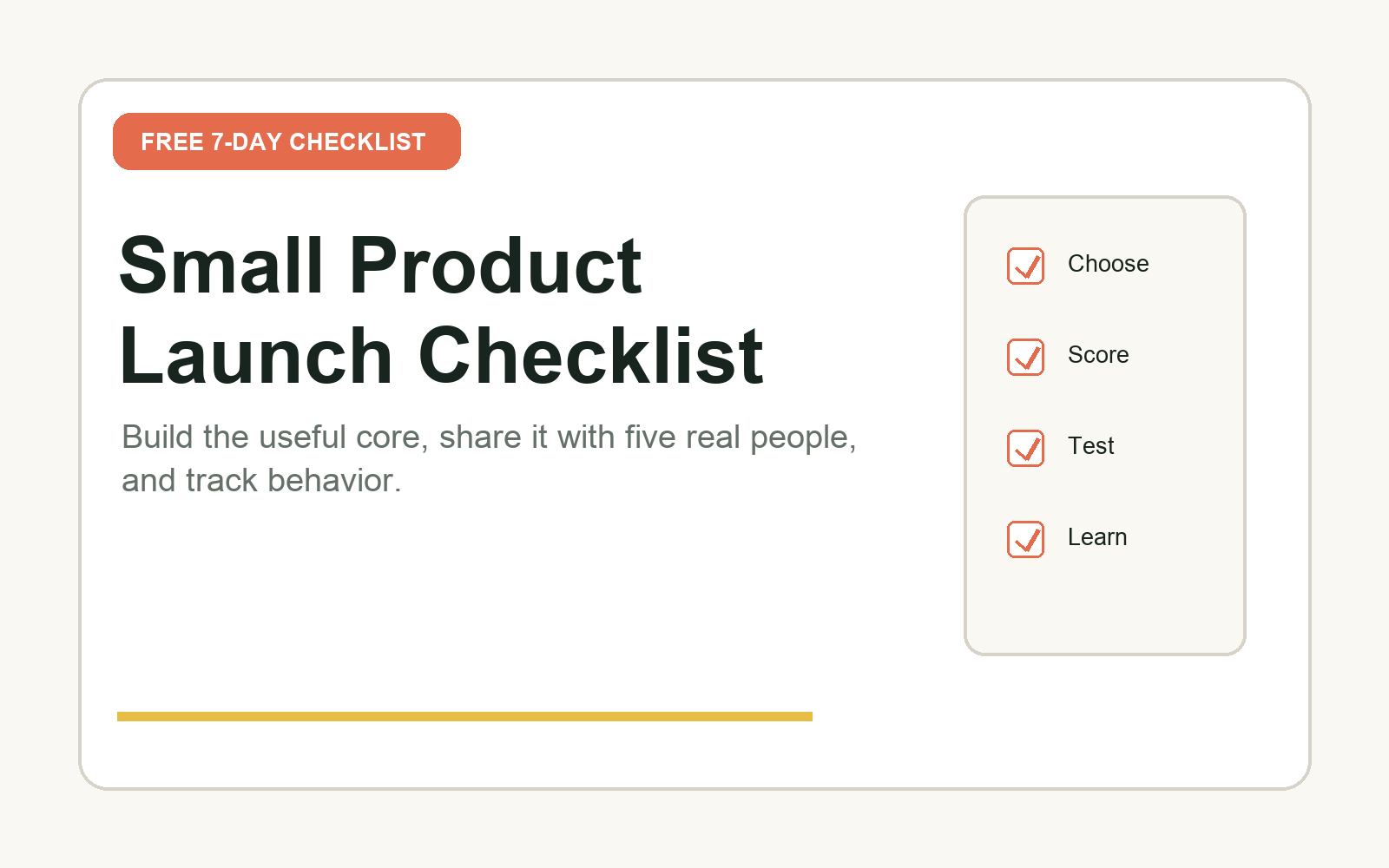Click the 'Build the useful core' subtitle line
The image size is (1389, 868).
tap(489, 437)
